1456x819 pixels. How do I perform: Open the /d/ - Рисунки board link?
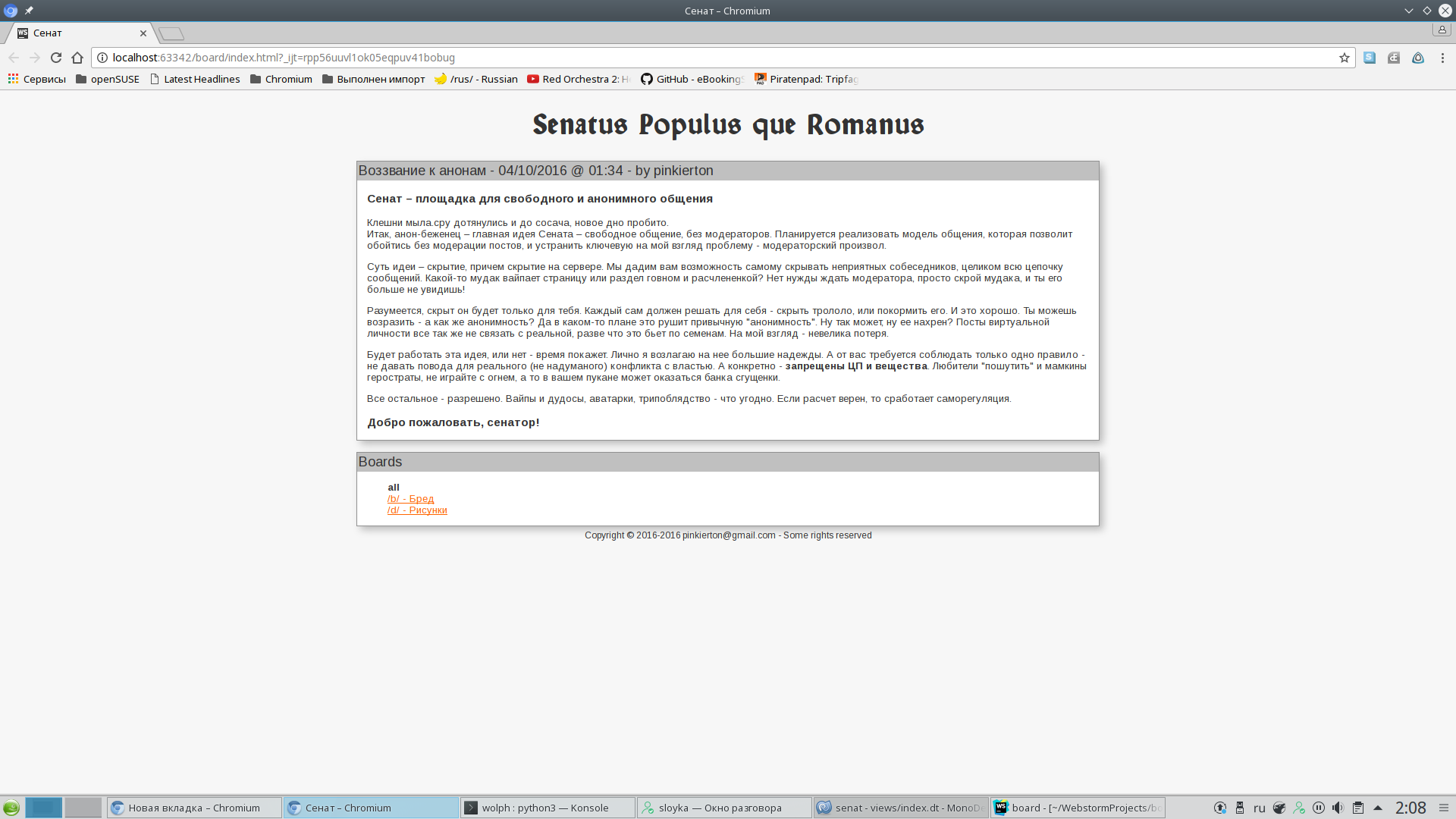(417, 510)
